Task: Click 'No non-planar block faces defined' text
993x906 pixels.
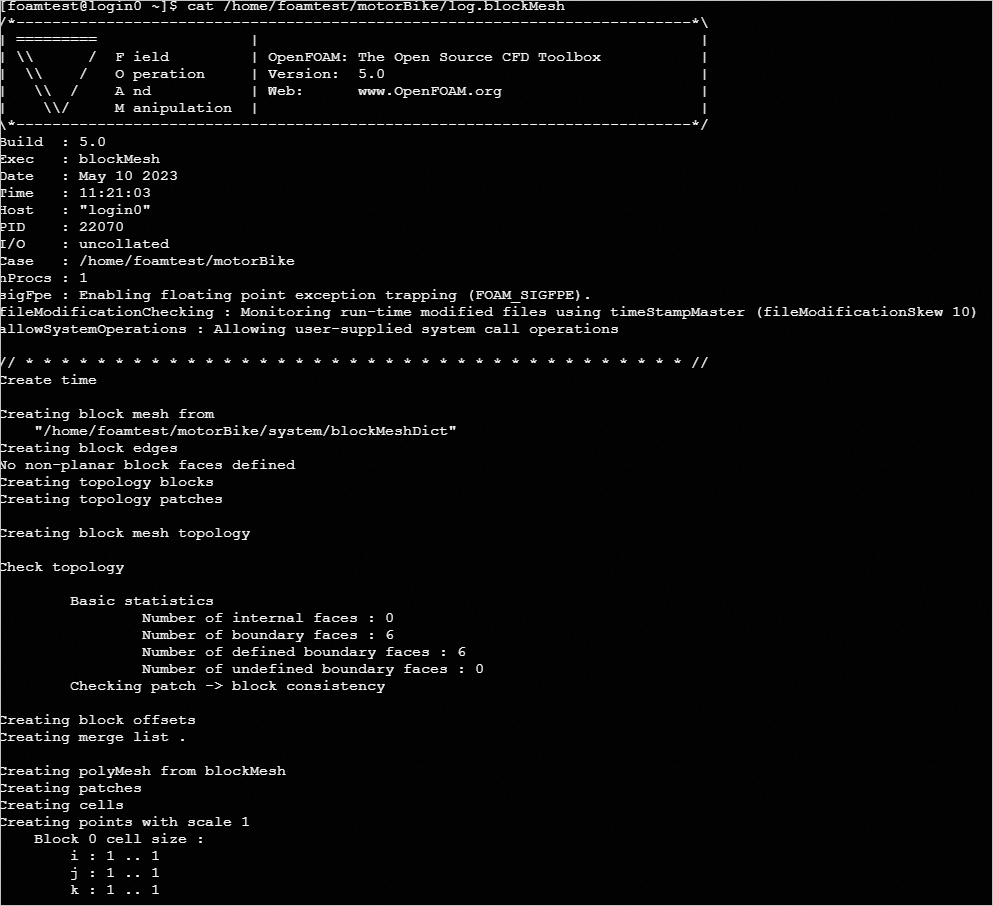Action: point(148,465)
